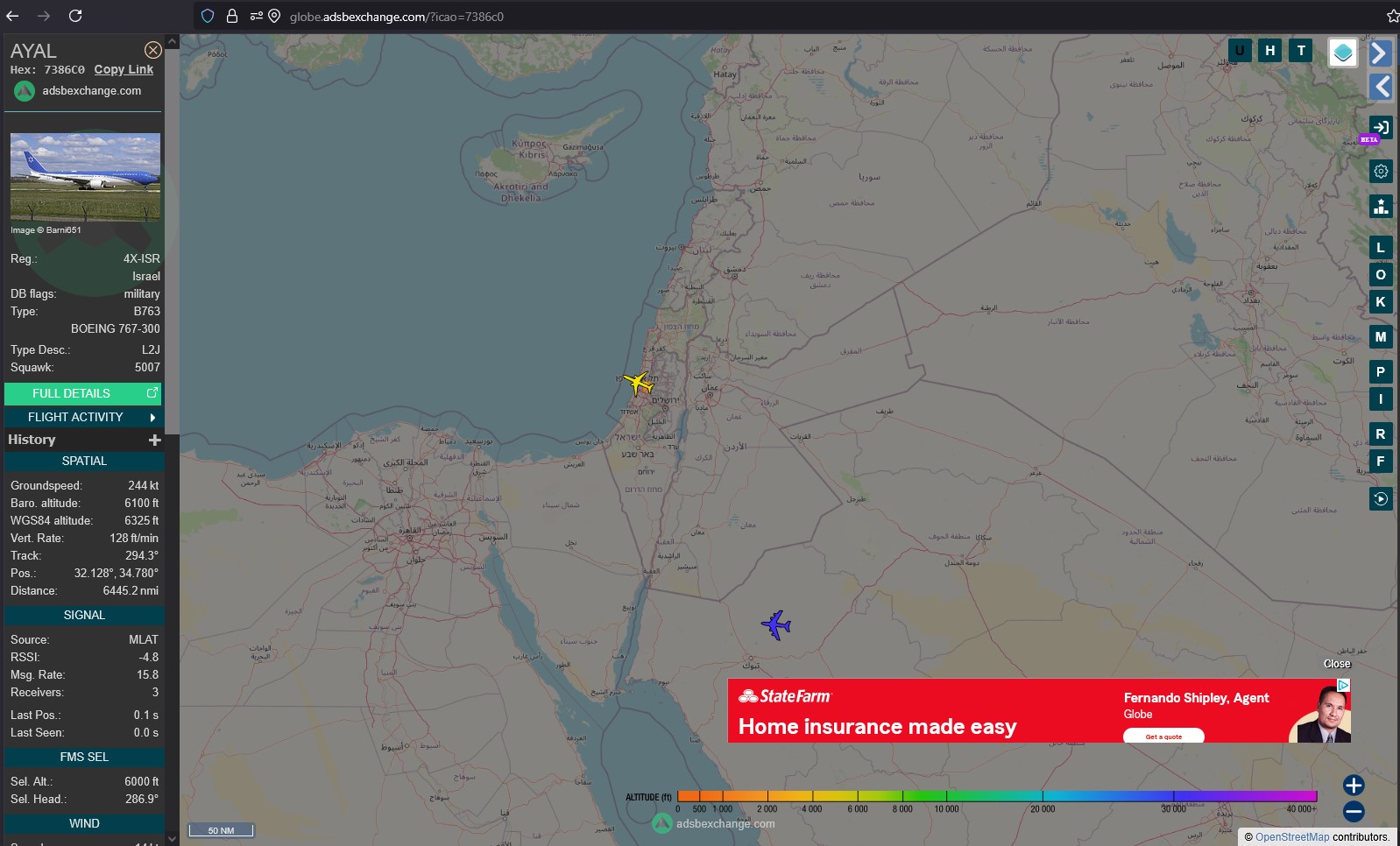Toggle the K map button
Viewport: 1400px width, 846px height.
[1381, 302]
